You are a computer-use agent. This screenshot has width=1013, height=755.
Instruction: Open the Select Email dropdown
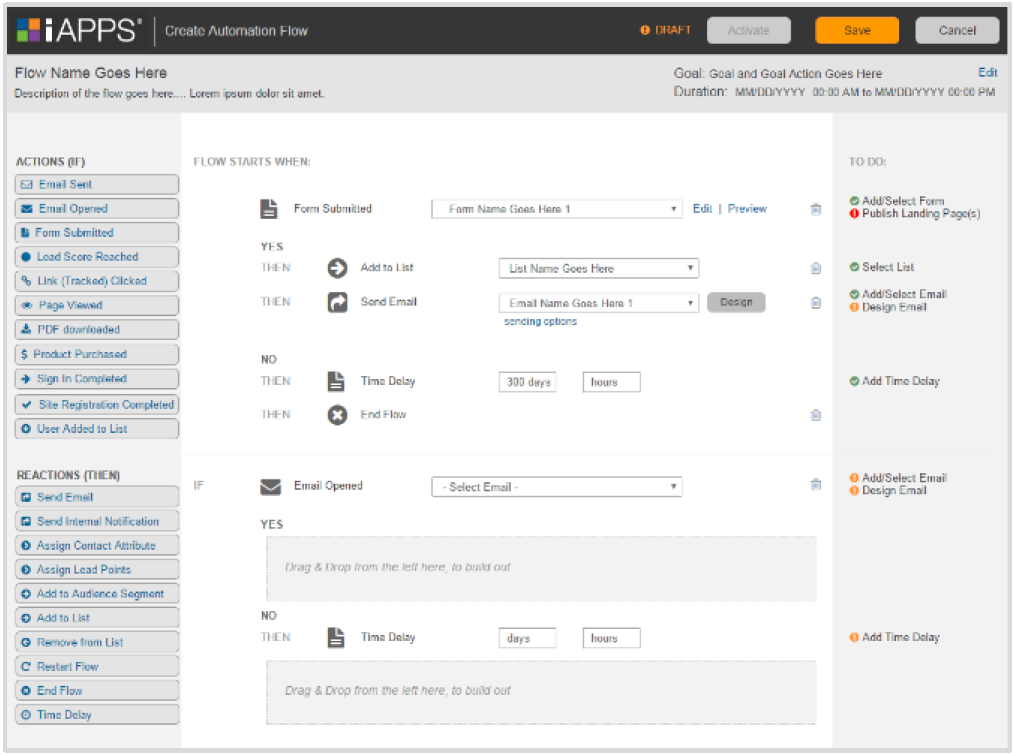(556, 487)
